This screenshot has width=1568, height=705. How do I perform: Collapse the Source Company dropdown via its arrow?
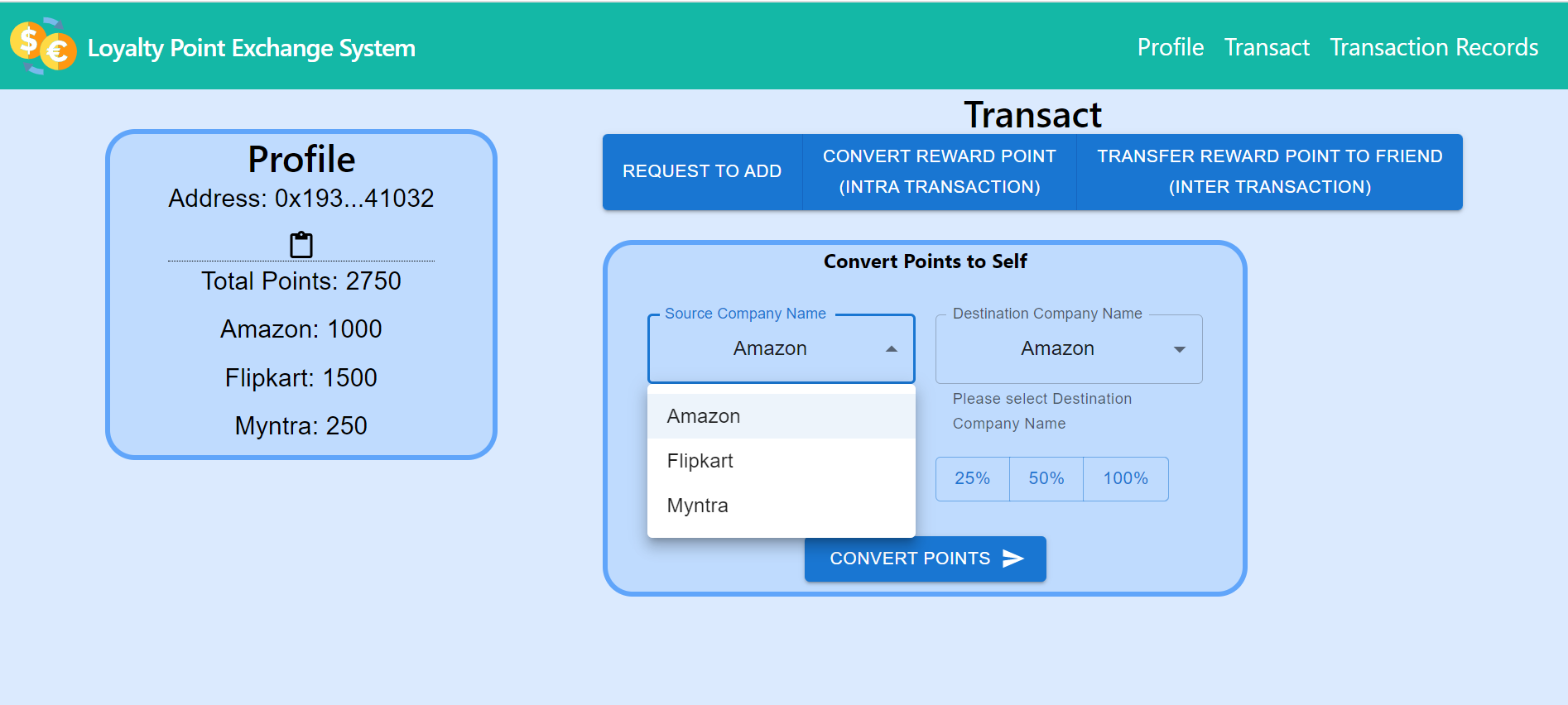click(x=892, y=348)
